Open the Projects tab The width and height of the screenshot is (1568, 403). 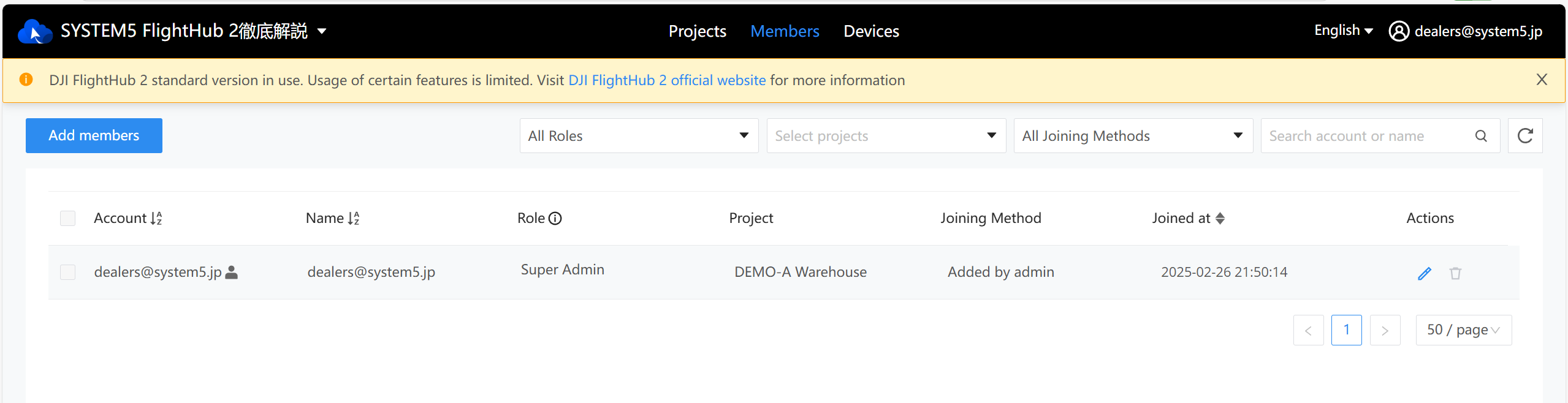[698, 31]
